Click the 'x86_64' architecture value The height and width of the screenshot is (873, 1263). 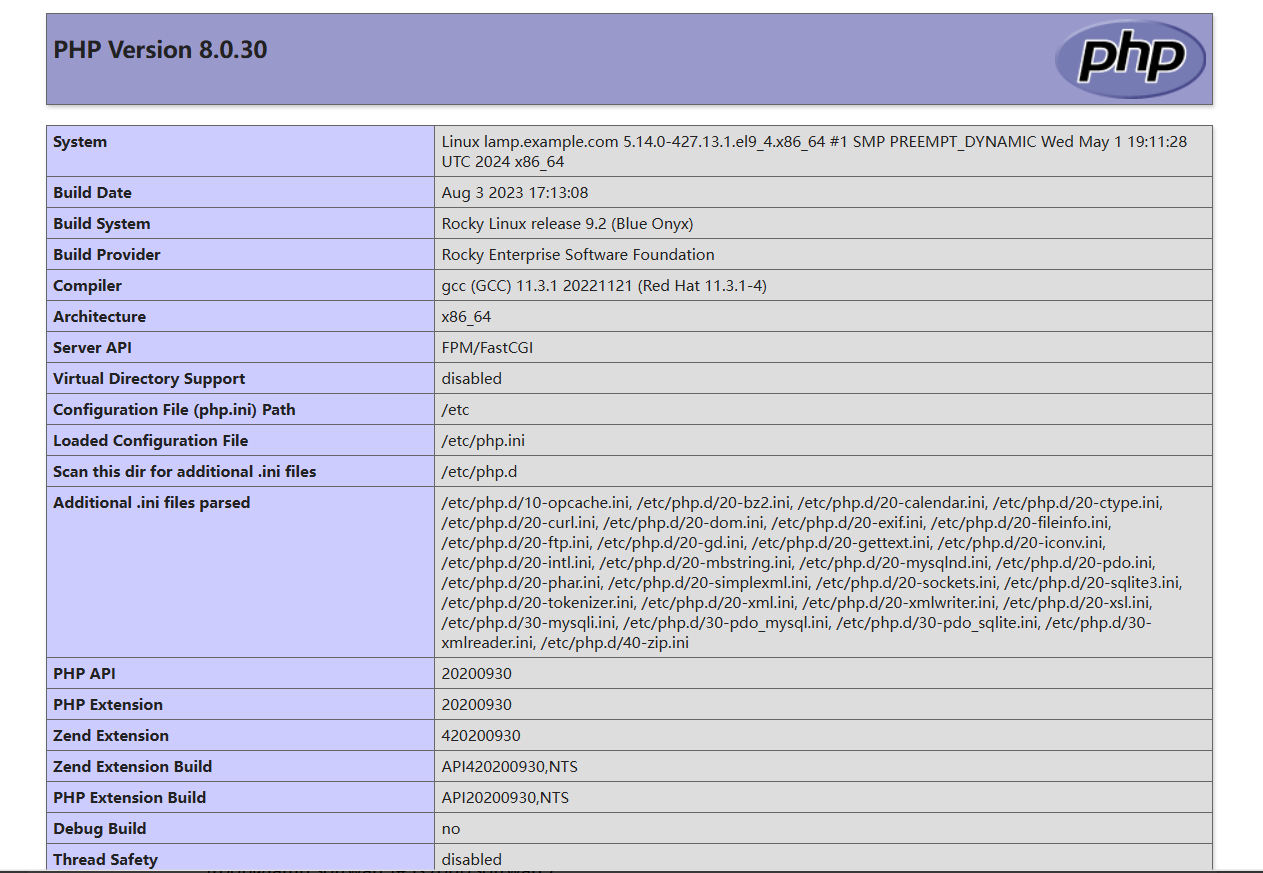(466, 317)
